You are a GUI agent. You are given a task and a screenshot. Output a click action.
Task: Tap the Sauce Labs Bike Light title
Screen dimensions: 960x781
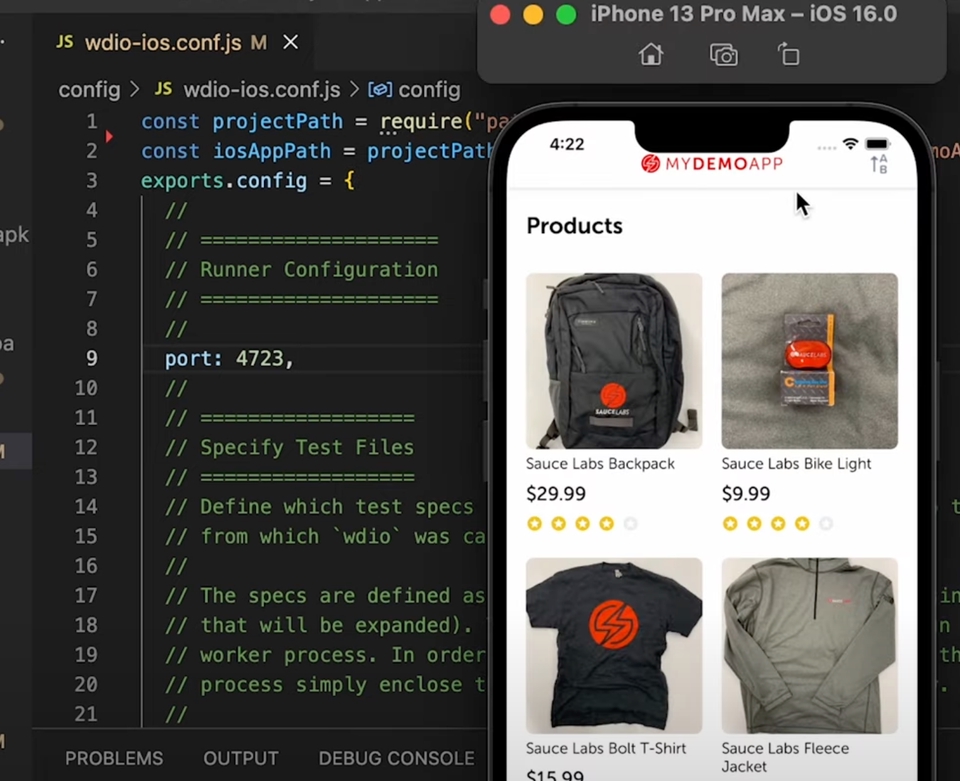coord(796,464)
